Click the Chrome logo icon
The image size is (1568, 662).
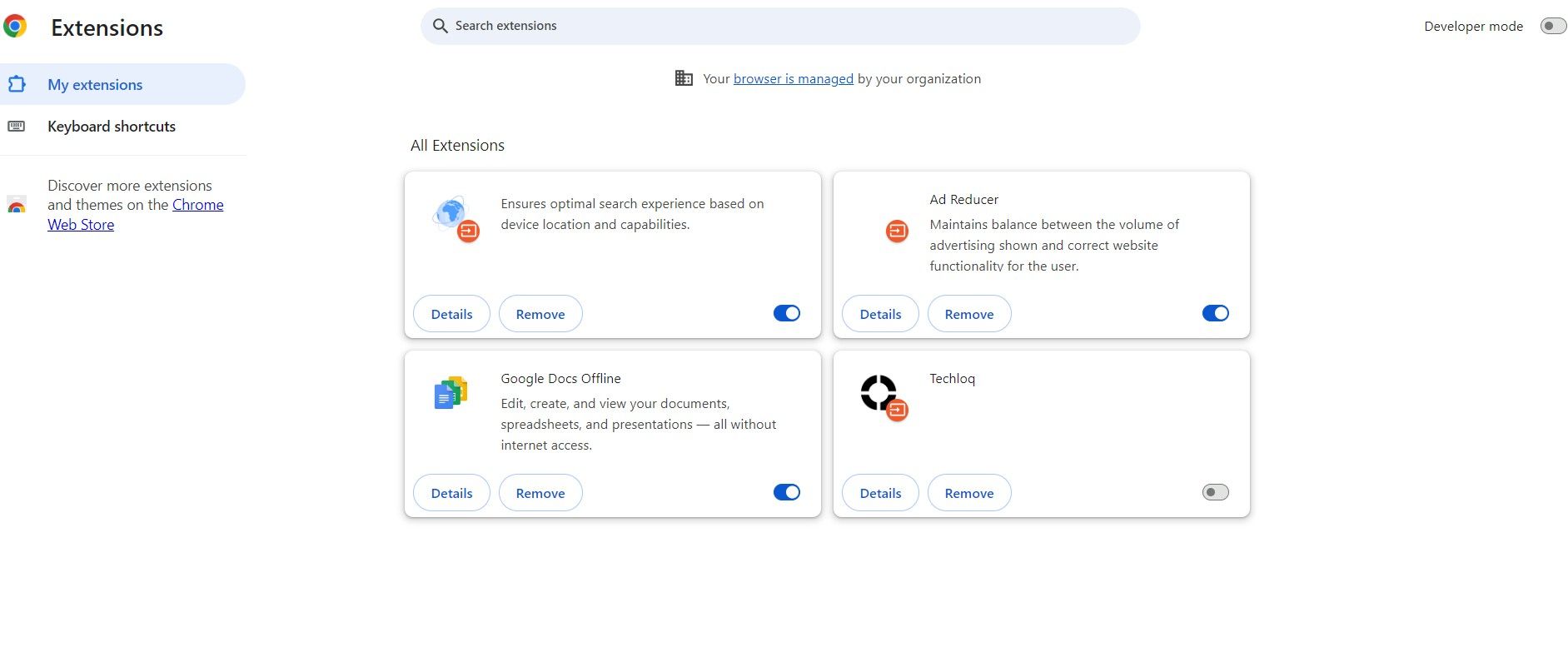click(x=15, y=27)
